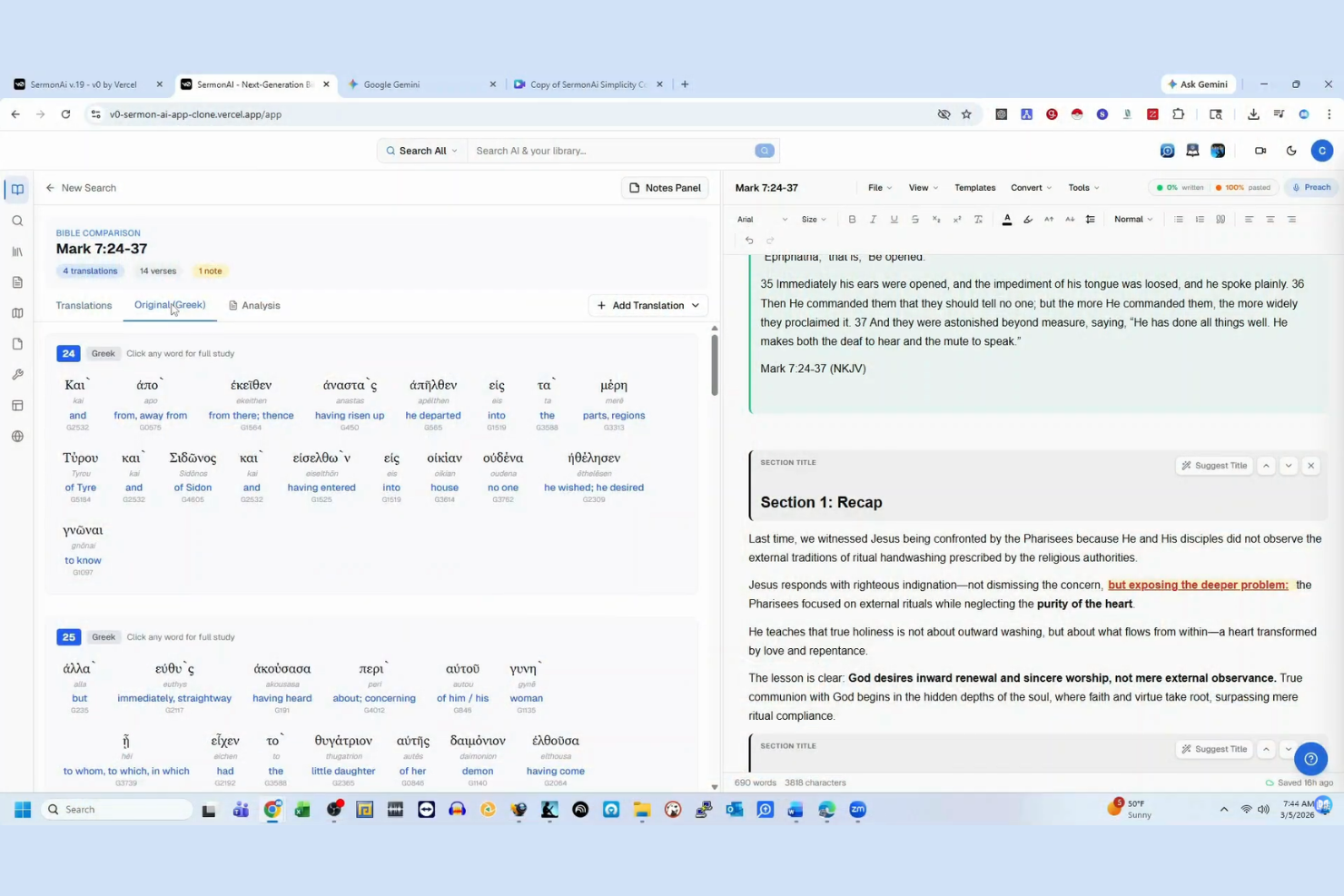Open the Notes Panel
The image size is (1344, 896).
point(664,188)
